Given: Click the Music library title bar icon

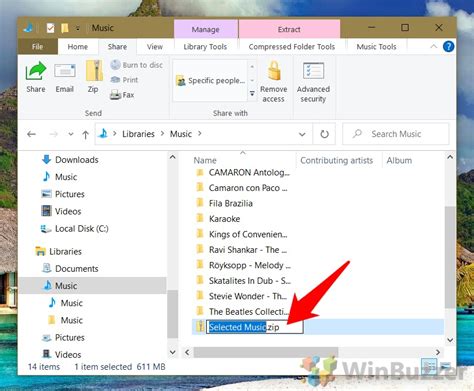Looking at the screenshot, I should point(29,28).
